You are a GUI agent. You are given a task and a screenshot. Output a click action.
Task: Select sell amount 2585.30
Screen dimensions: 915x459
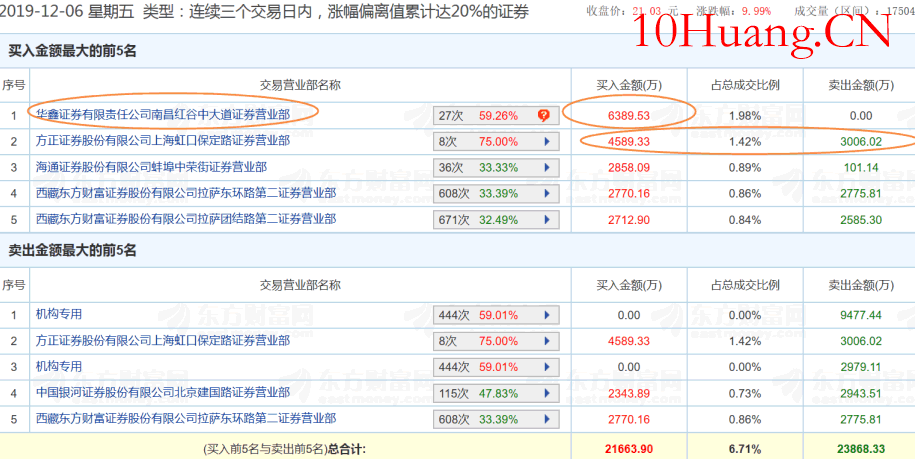pos(861,220)
